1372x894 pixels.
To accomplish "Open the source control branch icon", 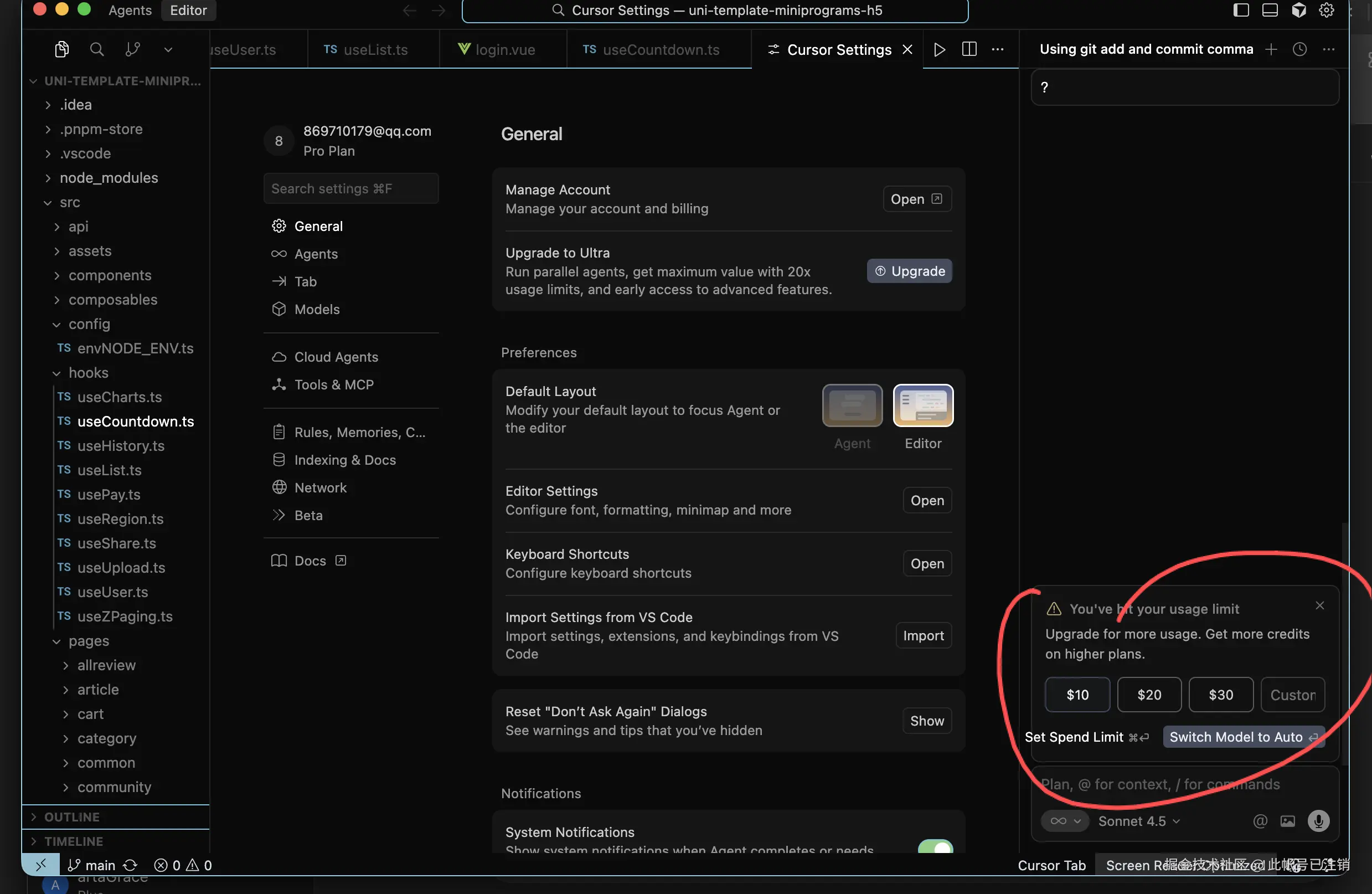I will tap(132, 50).
